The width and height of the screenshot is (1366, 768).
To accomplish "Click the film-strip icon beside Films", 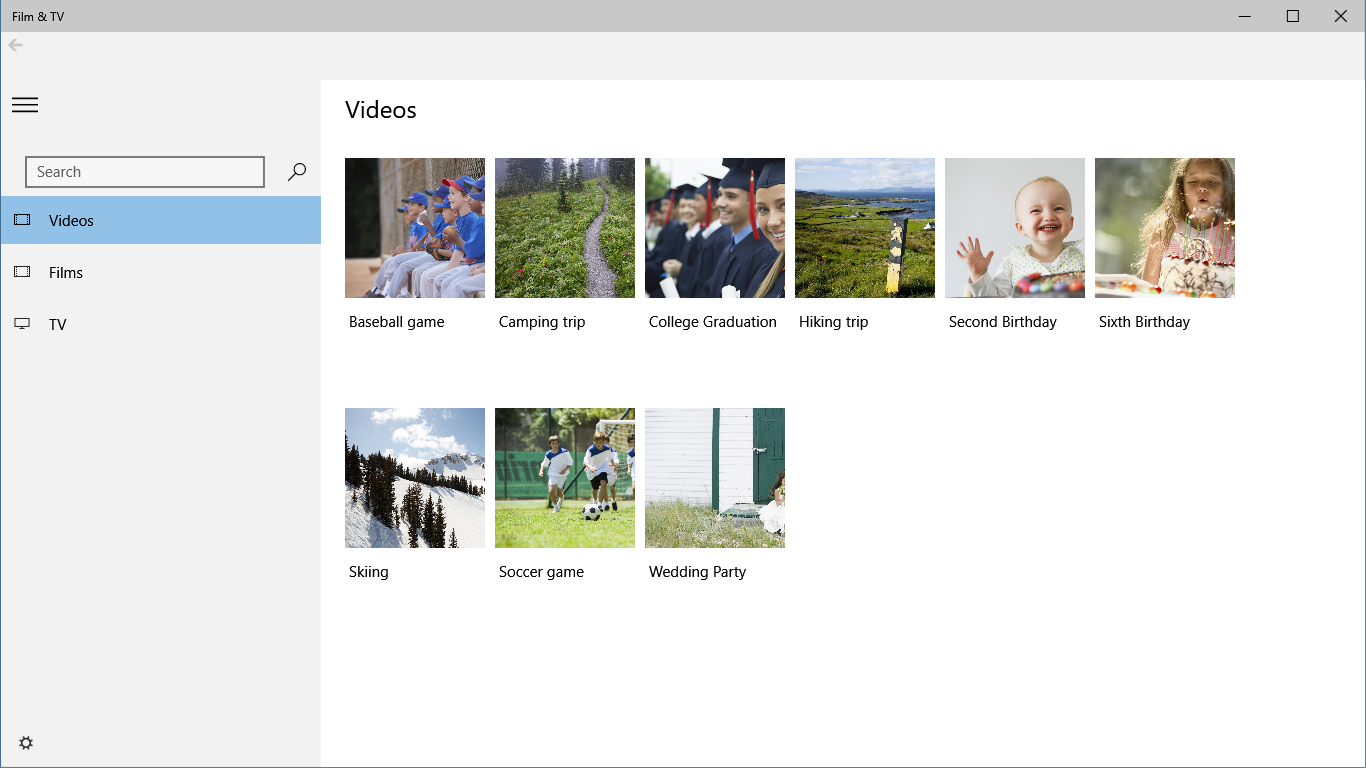I will [x=22, y=272].
